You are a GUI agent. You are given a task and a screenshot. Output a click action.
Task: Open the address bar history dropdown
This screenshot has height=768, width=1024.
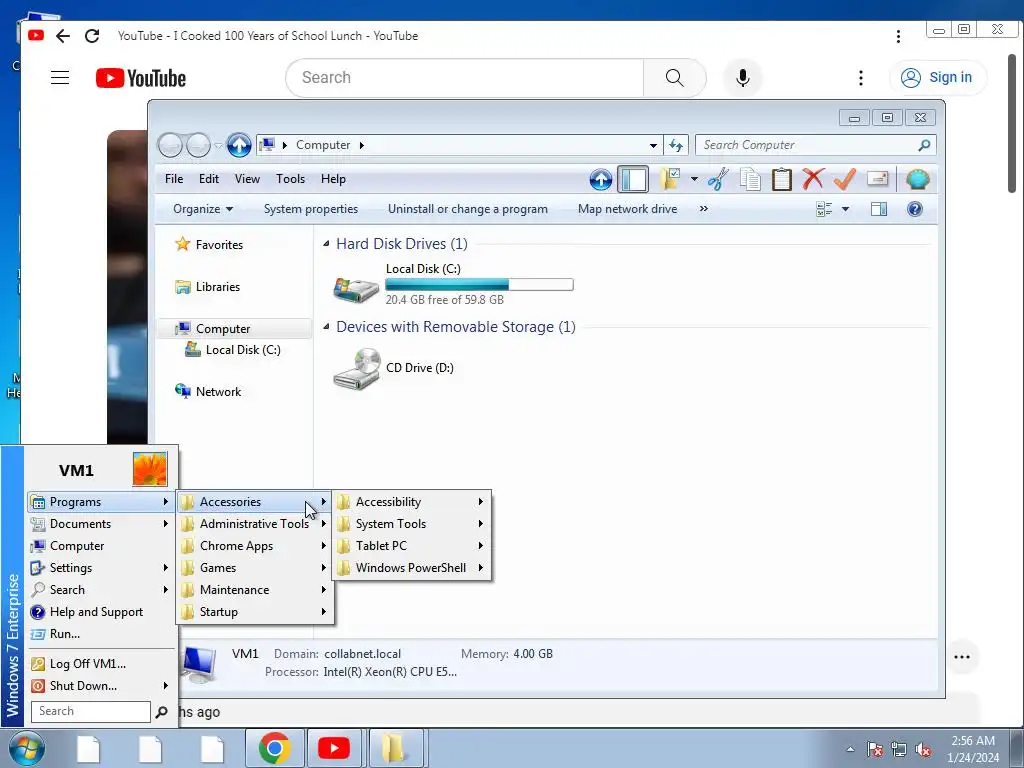click(x=653, y=145)
